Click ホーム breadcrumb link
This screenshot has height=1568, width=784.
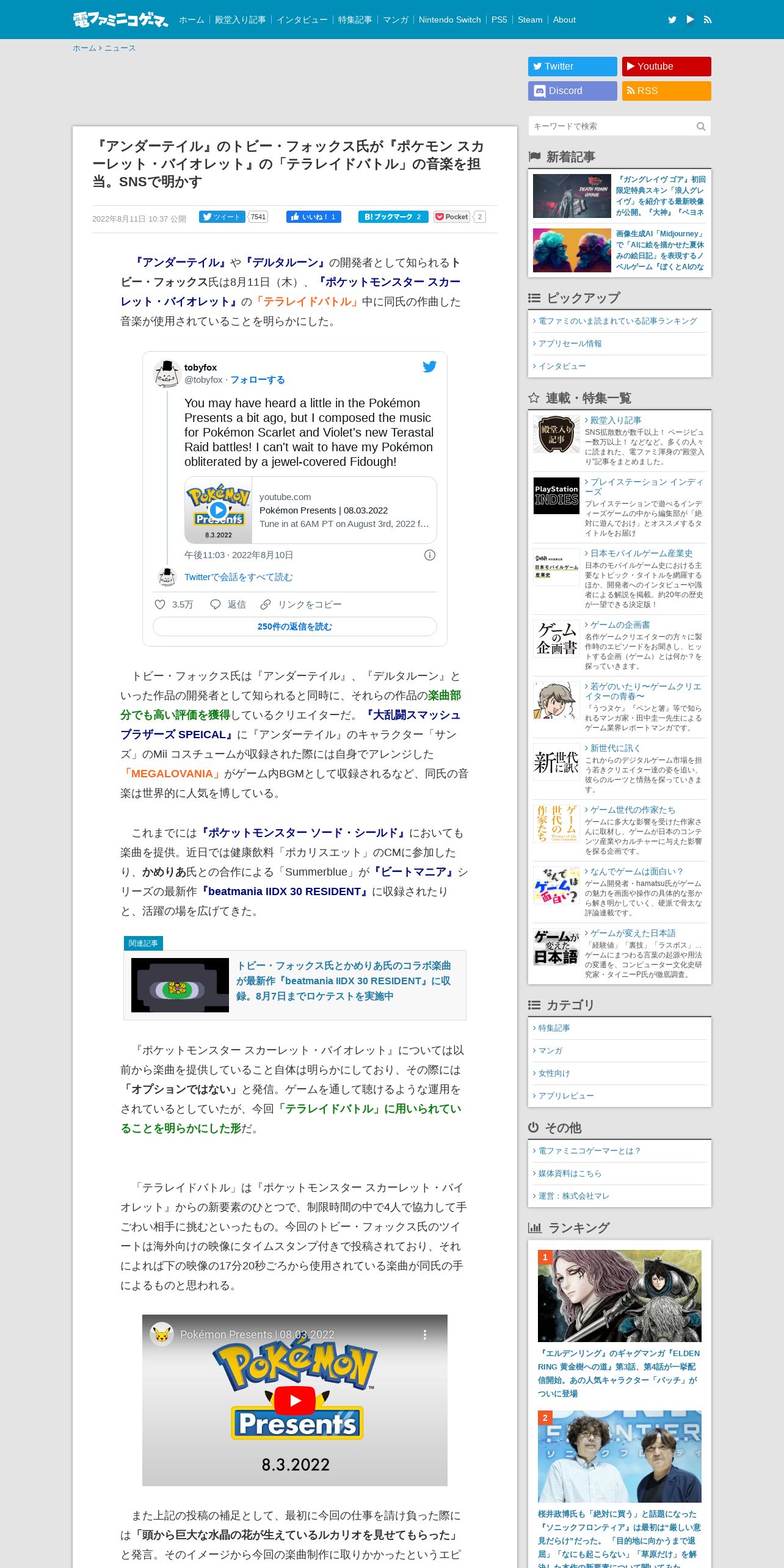(x=84, y=48)
